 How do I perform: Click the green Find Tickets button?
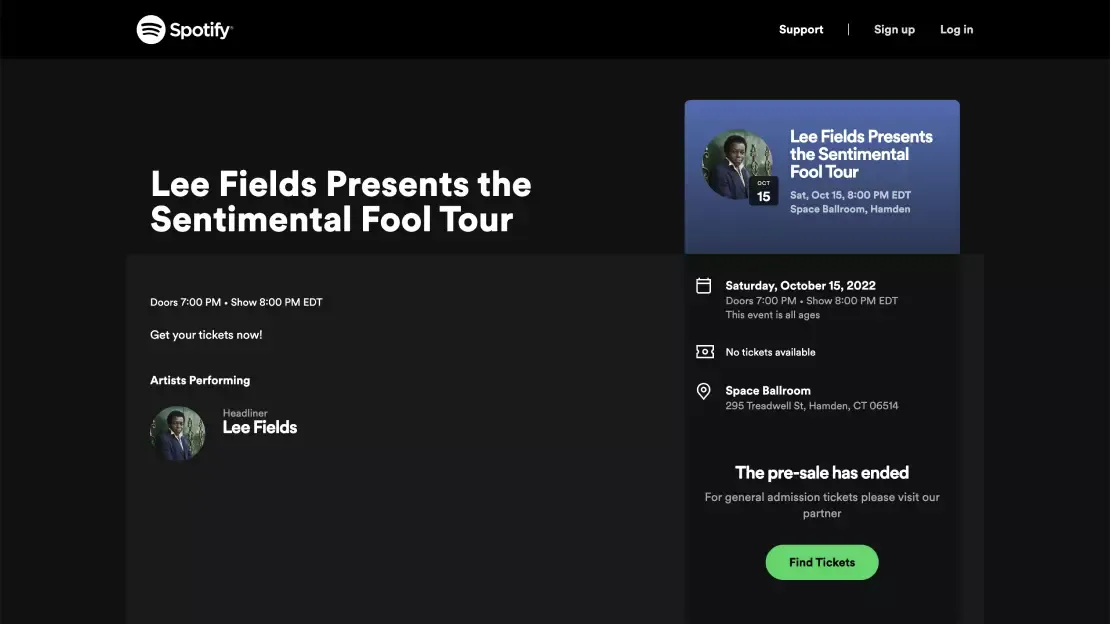[822, 562]
